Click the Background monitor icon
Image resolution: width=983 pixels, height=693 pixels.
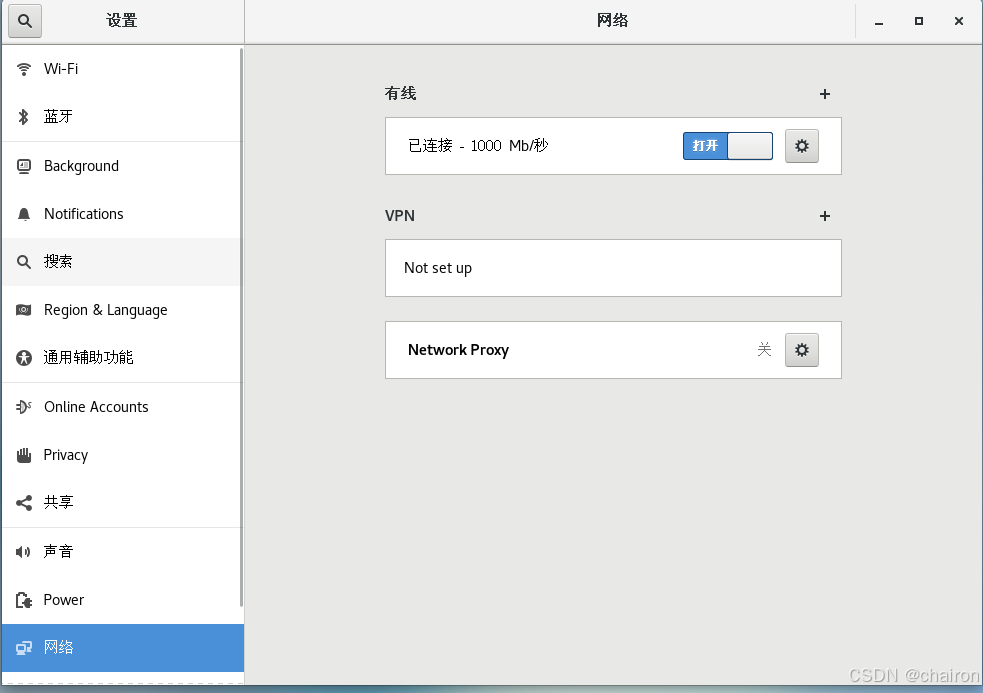24,166
